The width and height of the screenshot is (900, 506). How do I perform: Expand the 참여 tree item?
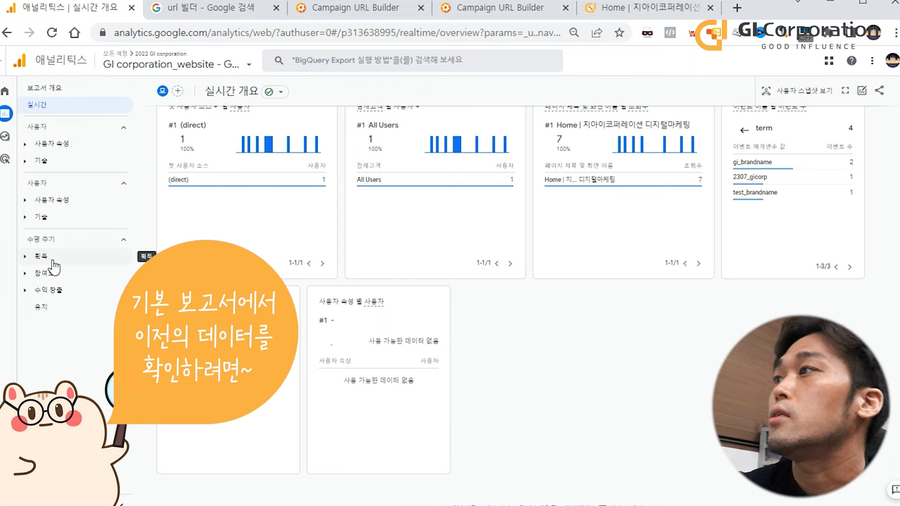(x=25, y=273)
